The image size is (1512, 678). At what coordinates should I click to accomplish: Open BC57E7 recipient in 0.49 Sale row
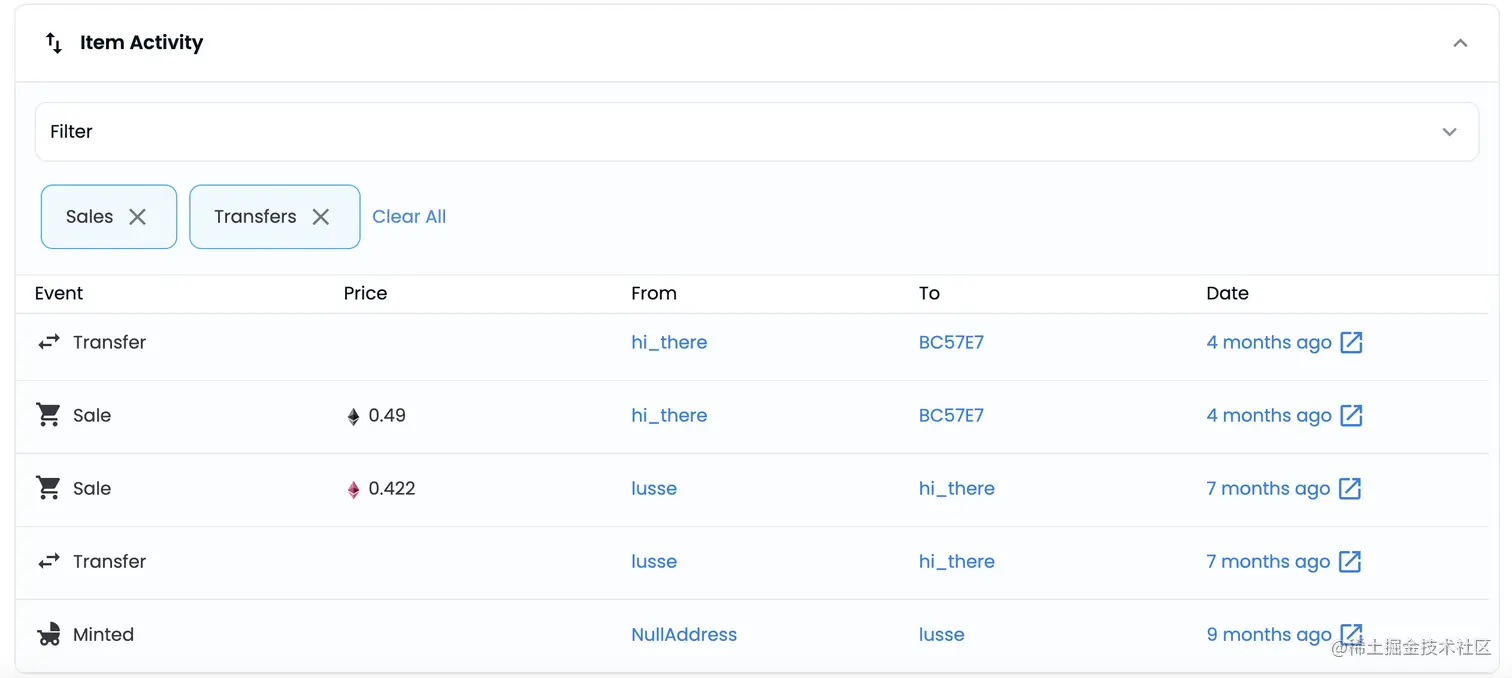click(951, 415)
